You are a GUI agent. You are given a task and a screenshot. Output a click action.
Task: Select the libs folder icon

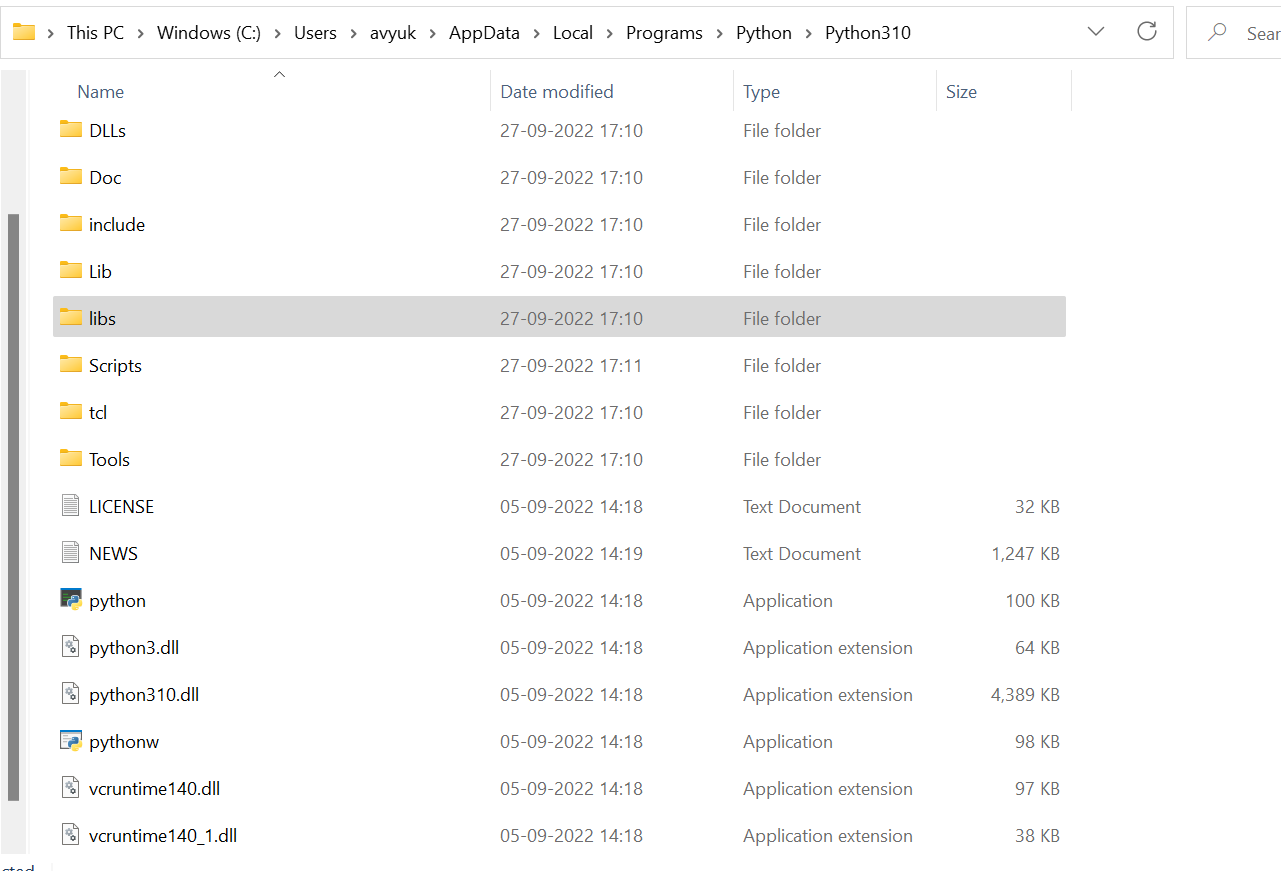click(70, 318)
